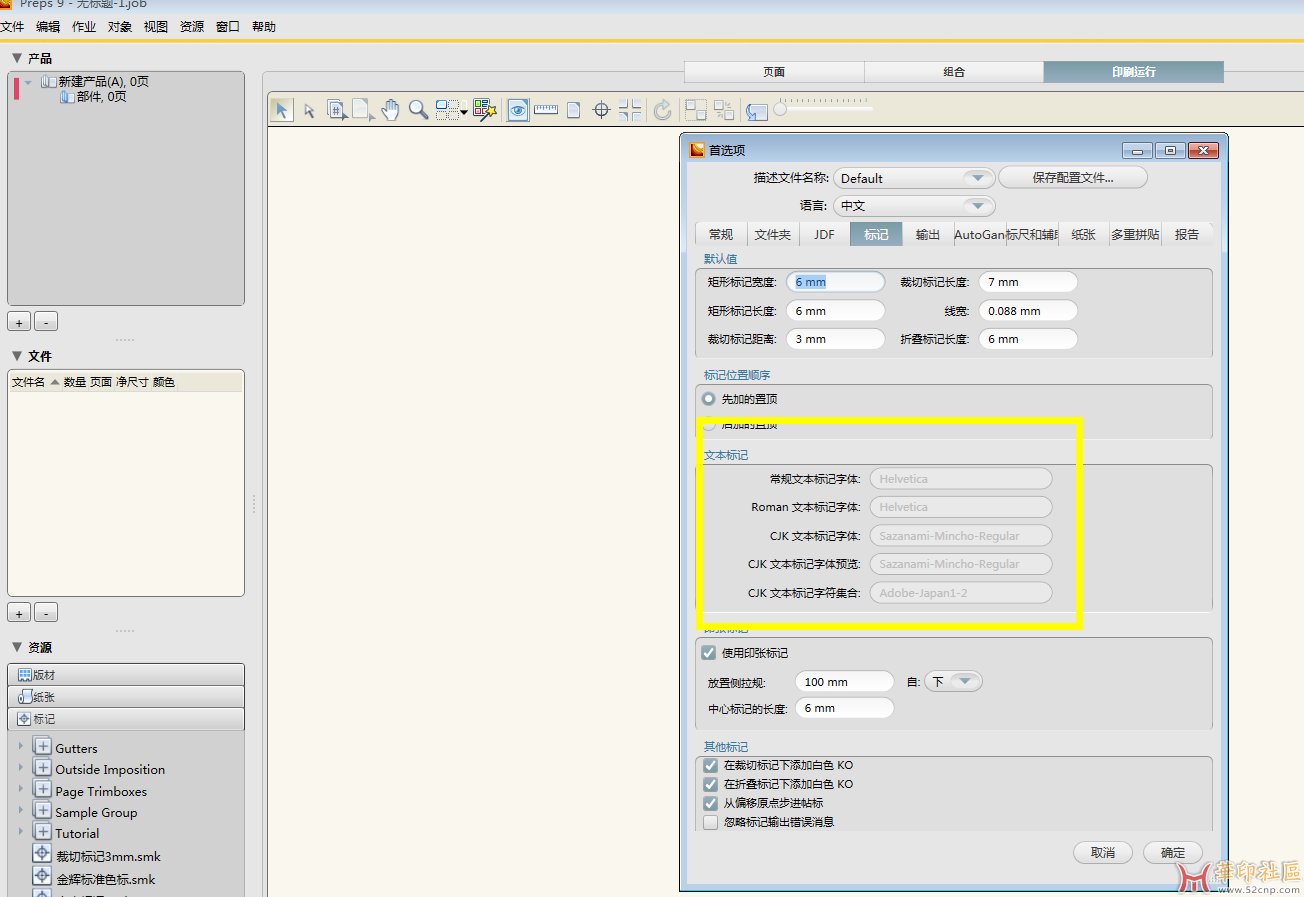1304x897 pixels.
Task: Select the 裁切标记3mm.smk mark
Action: click(x=108, y=856)
